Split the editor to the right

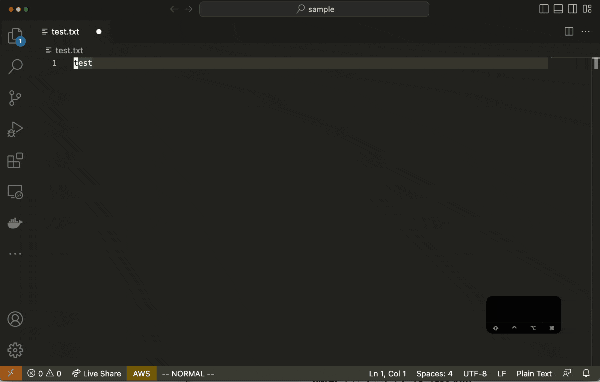[569, 32]
